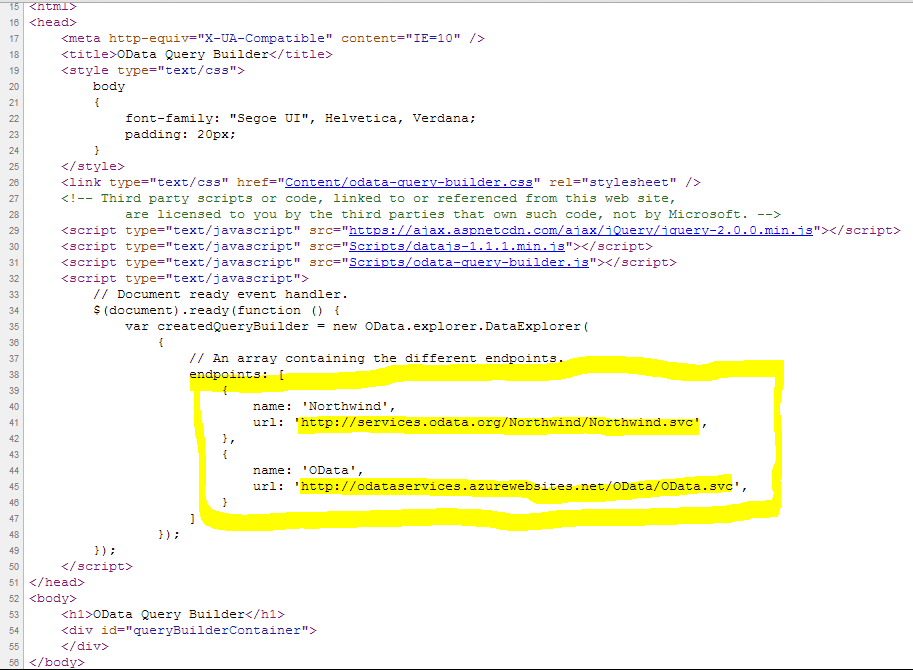Open the Content/odata-query-builder.css stylesheet link
913x670 pixels.
409,182
